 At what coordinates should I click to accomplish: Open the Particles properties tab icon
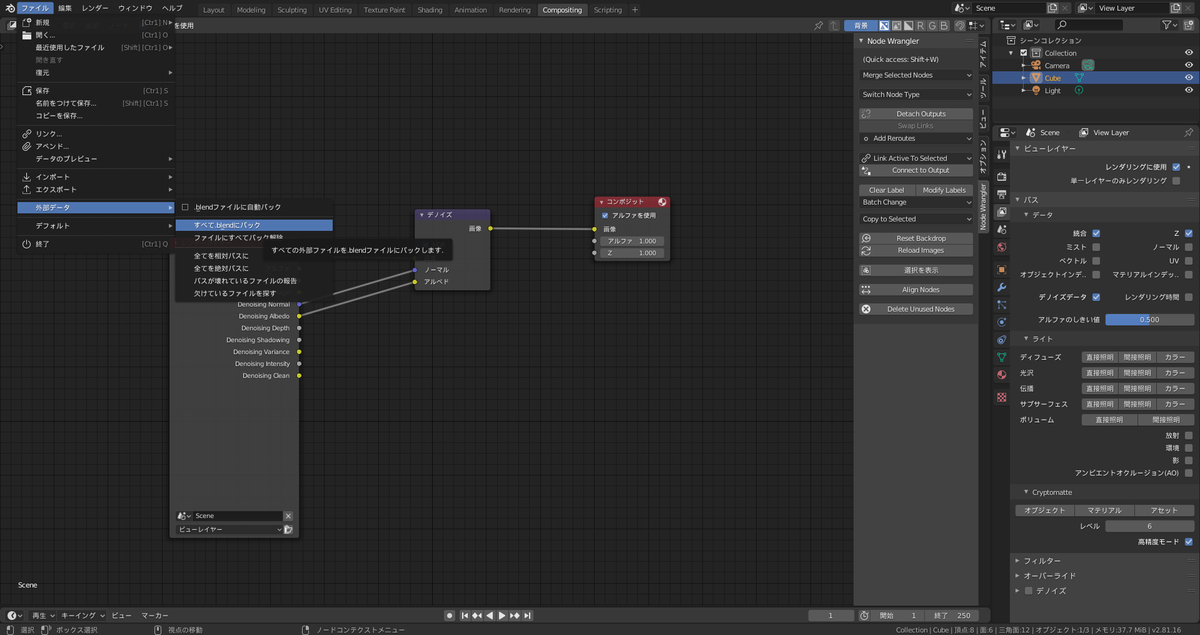coord(1001,304)
